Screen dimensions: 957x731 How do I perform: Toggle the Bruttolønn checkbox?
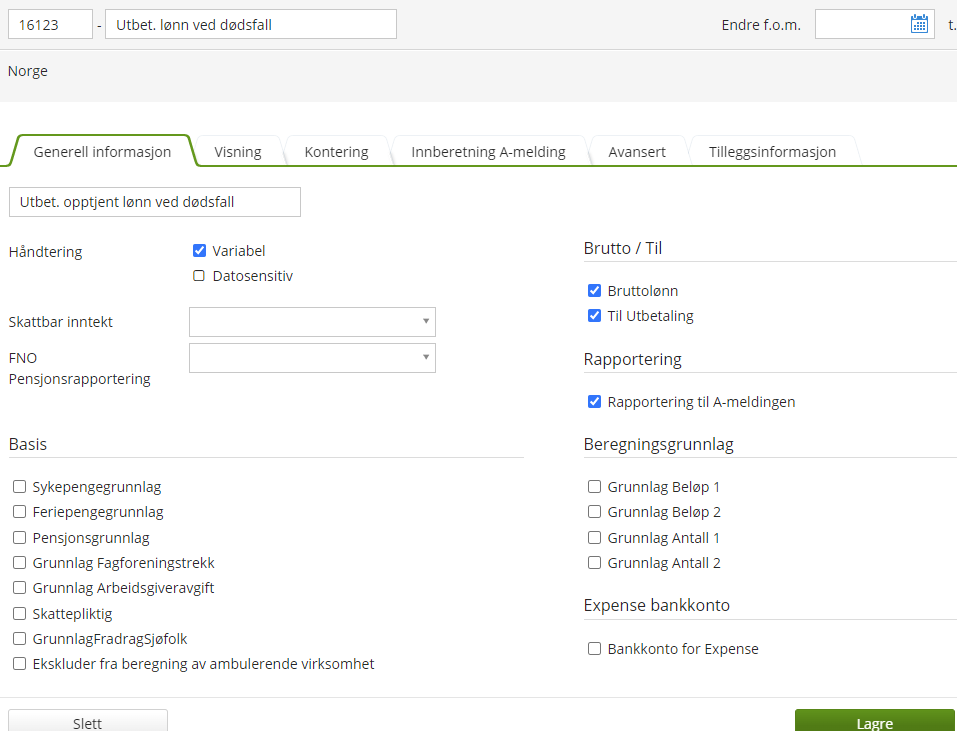pyautogui.click(x=594, y=290)
